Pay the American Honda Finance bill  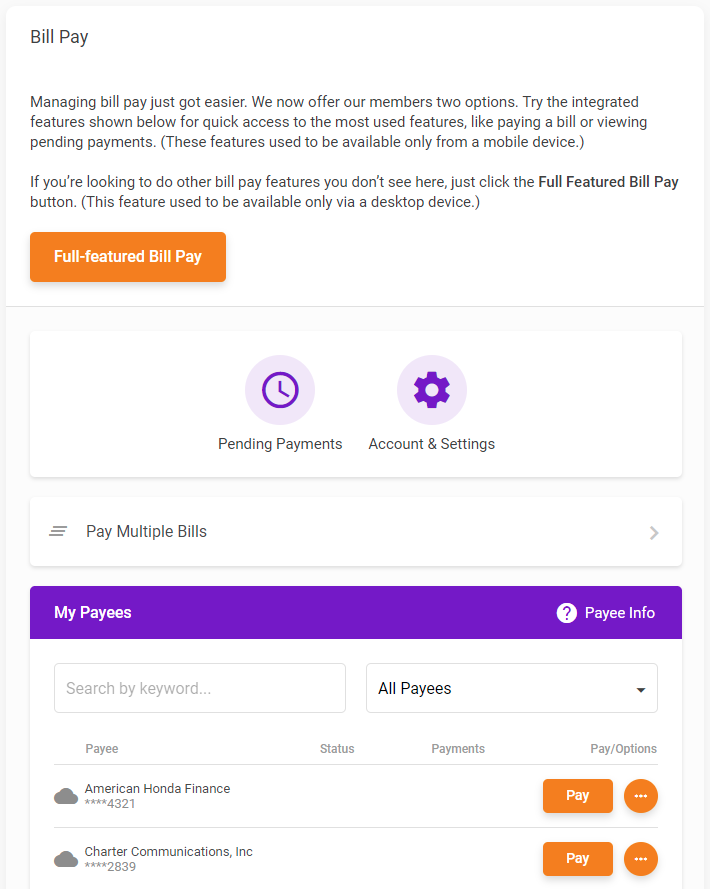point(577,795)
